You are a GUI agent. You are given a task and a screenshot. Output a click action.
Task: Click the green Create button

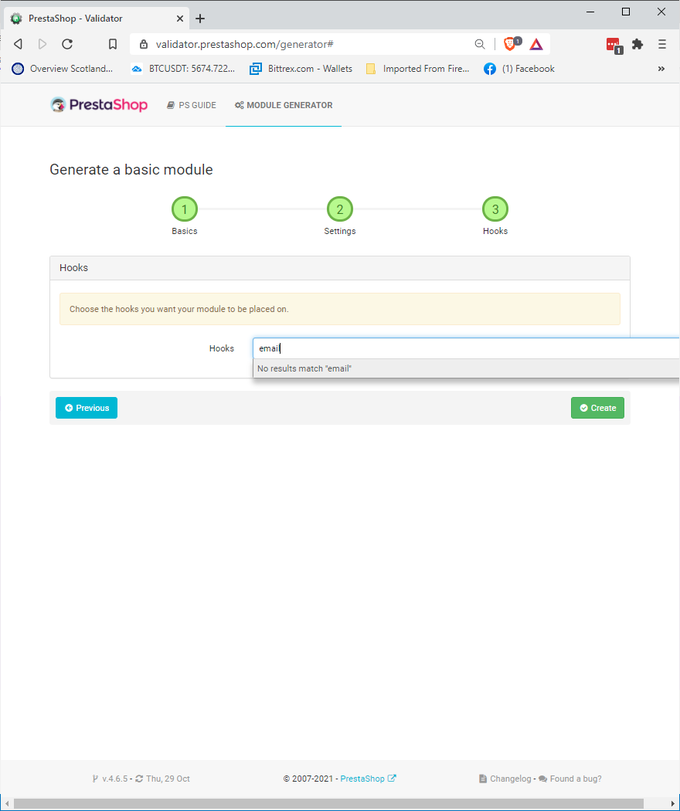coord(597,408)
